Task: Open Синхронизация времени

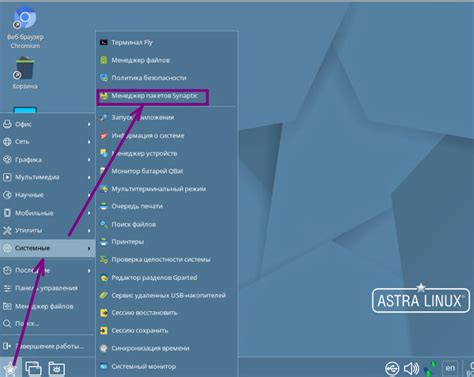Action: point(167,348)
